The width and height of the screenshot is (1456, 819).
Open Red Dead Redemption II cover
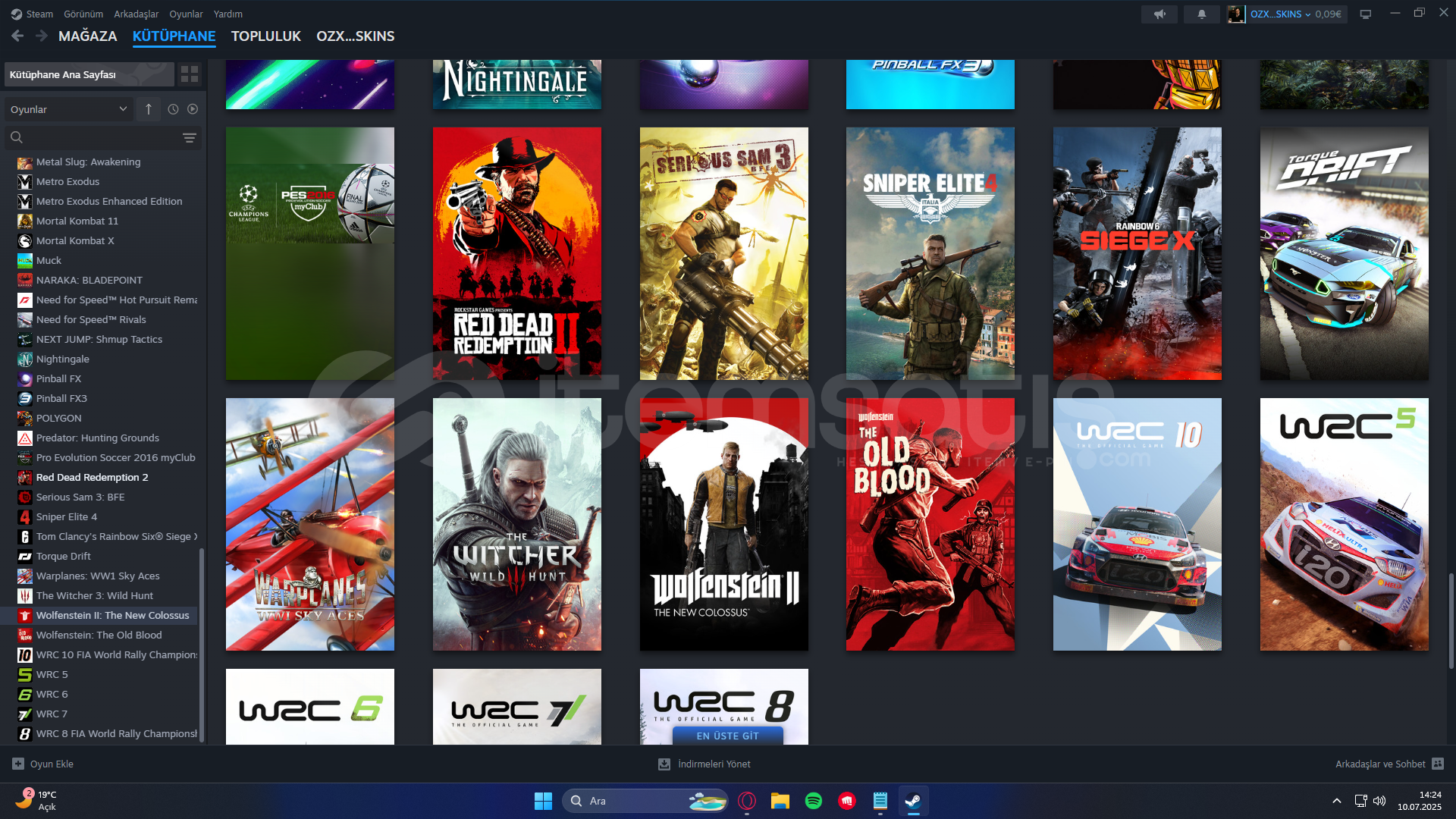(x=517, y=253)
